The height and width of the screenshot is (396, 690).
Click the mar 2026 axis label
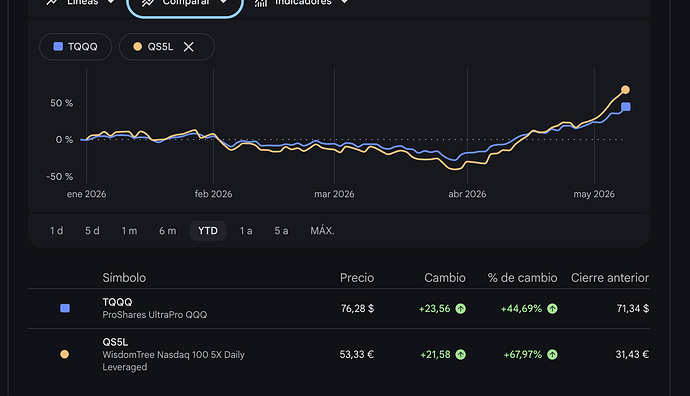(334, 194)
